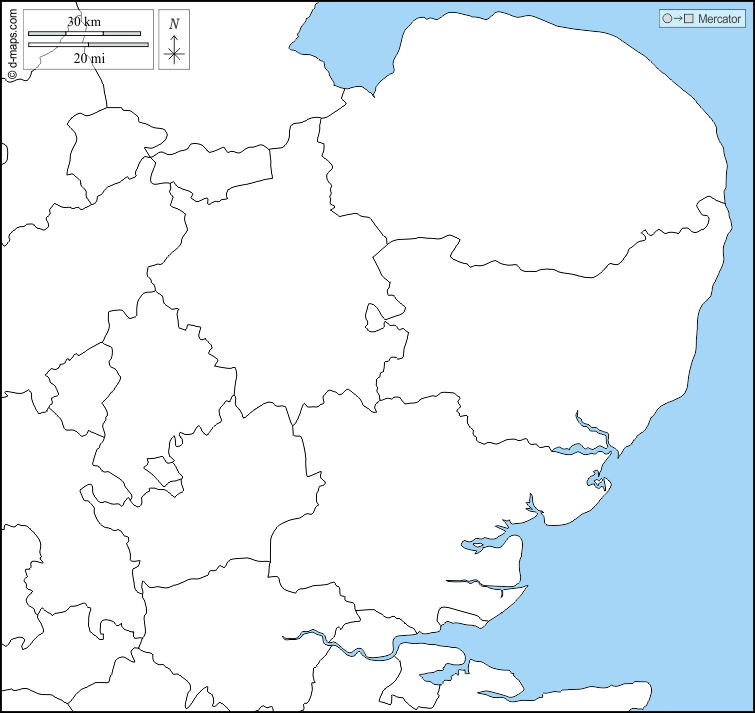
Task: Select the Mercator projection label
Action: (719, 19)
